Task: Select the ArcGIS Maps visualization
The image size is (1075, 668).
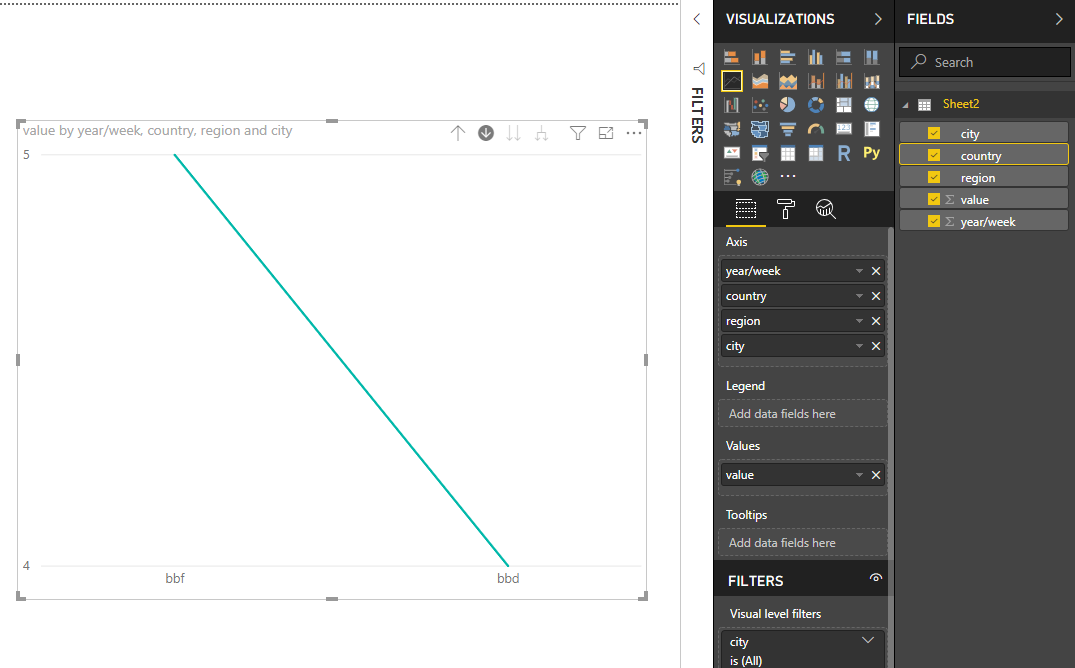Action: (x=760, y=177)
